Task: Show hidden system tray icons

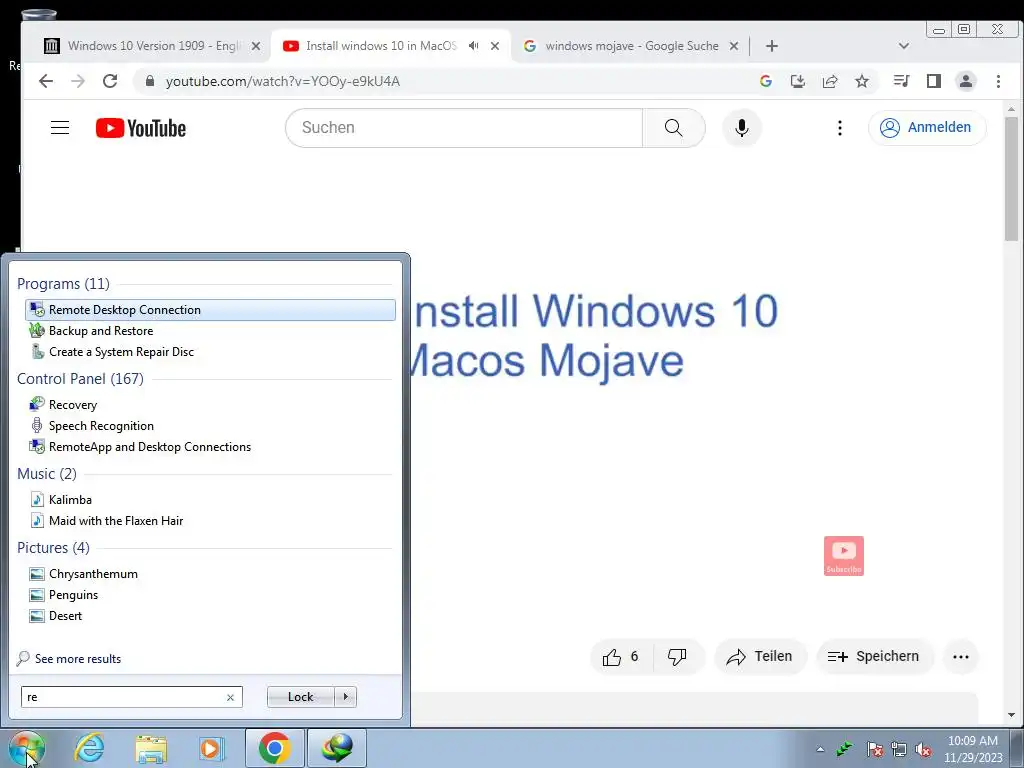Action: pyautogui.click(x=820, y=749)
